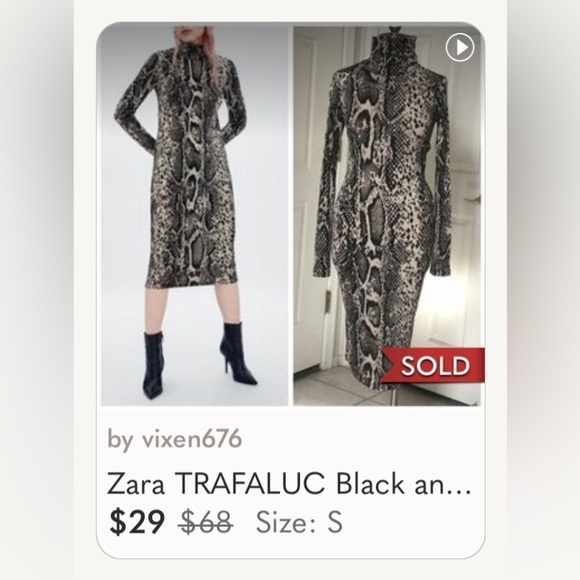Viewport: 580px width, 580px height.
Task: Click the red SOLD ribbon banner
Action: pyautogui.click(x=432, y=365)
